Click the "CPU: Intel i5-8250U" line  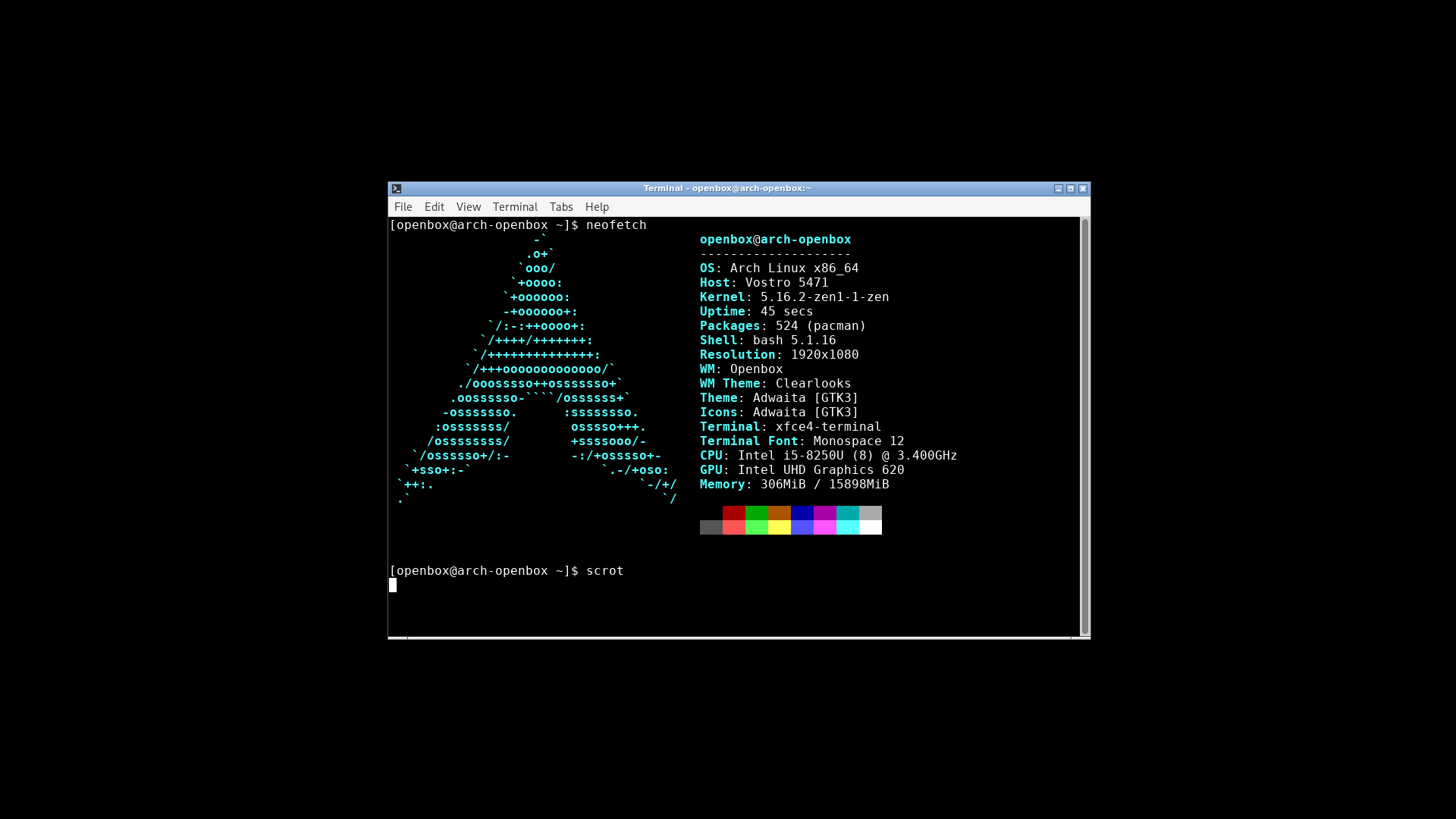[x=829, y=456]
